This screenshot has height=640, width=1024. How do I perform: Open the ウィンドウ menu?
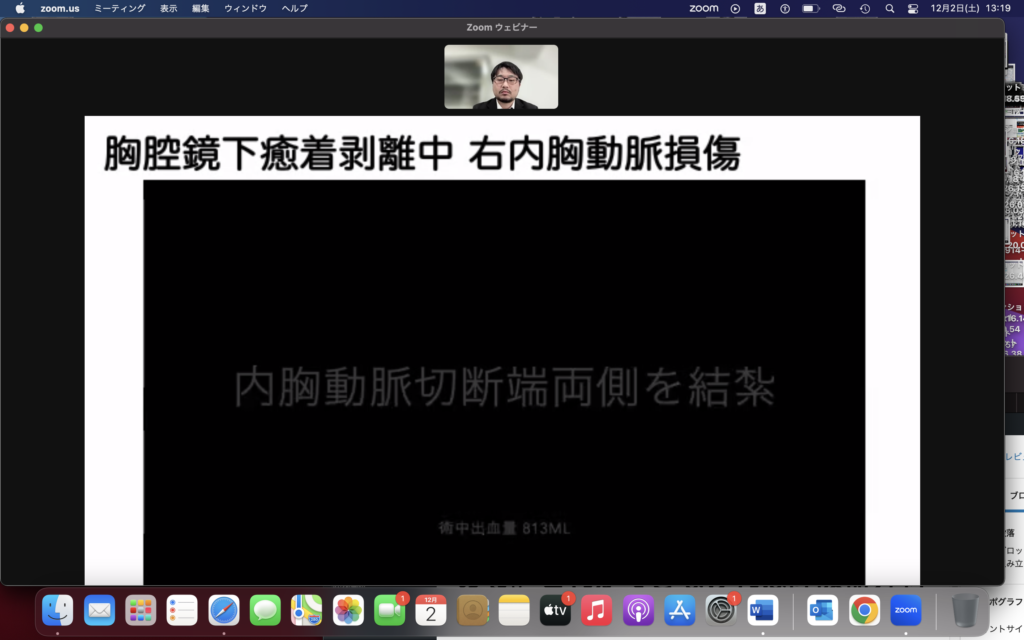245,8
